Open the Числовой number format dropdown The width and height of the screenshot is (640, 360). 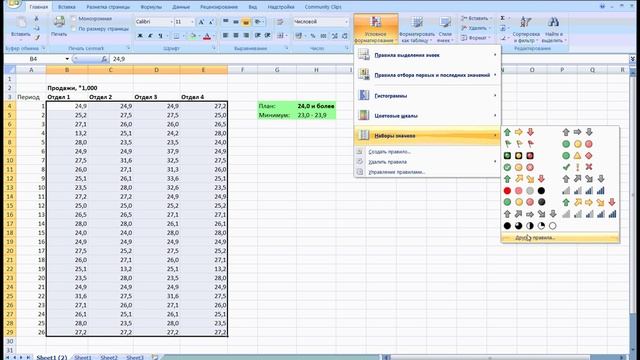tap(346, 22)
